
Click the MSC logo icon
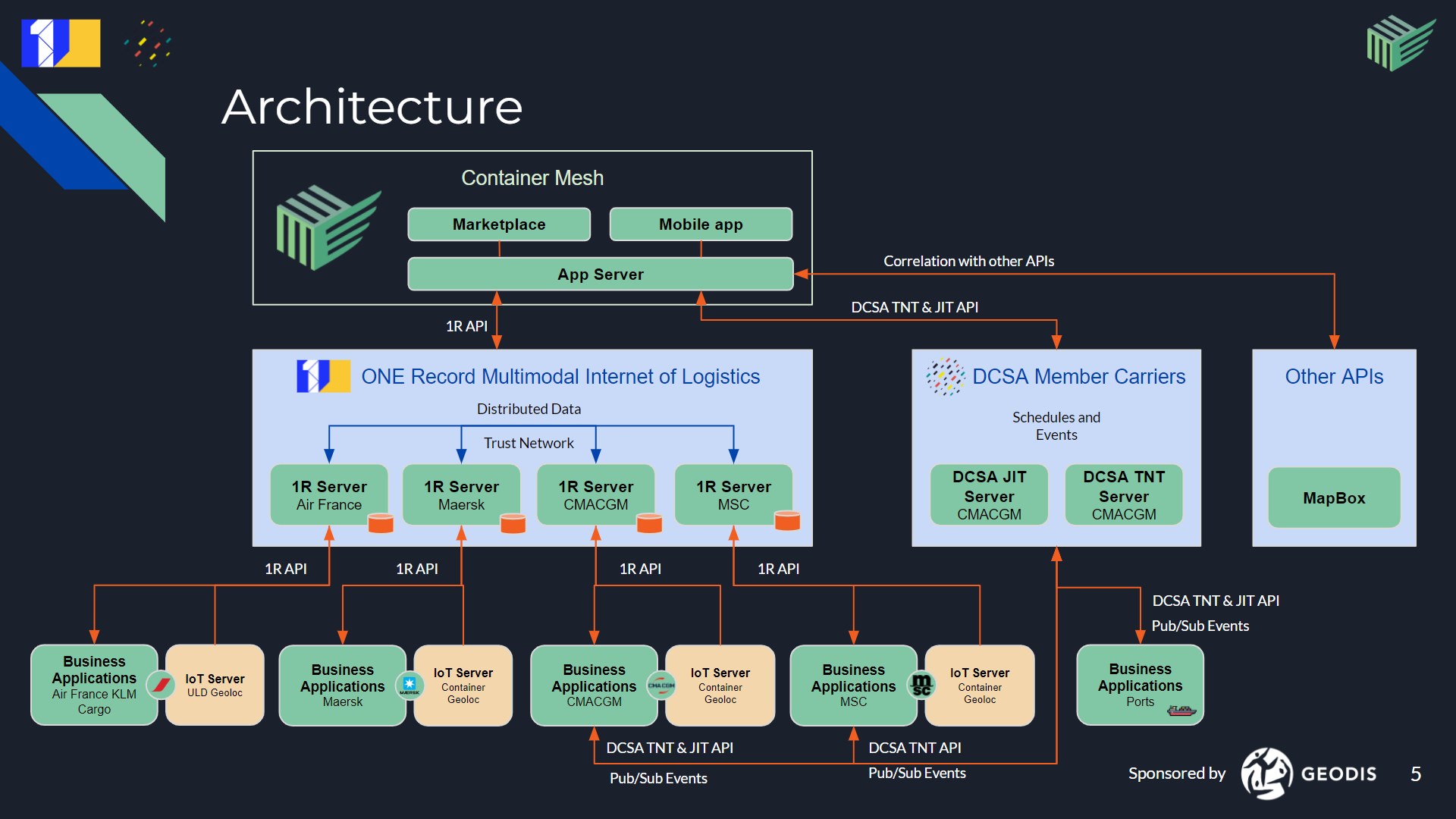coord(921,685)
